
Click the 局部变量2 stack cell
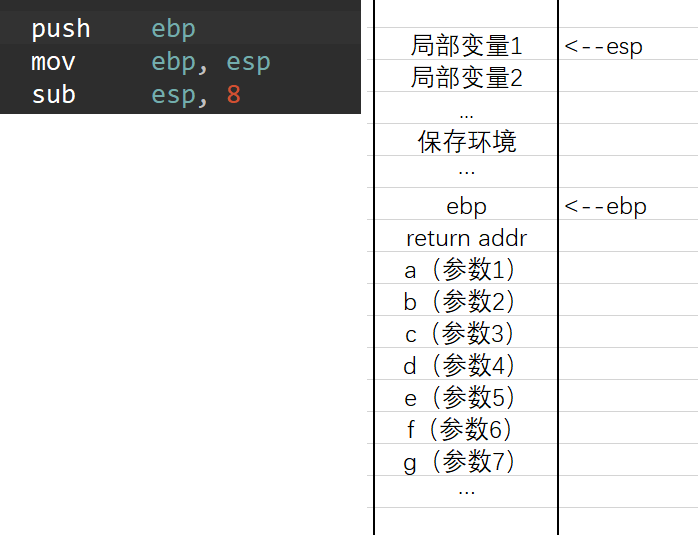point(466,76)
